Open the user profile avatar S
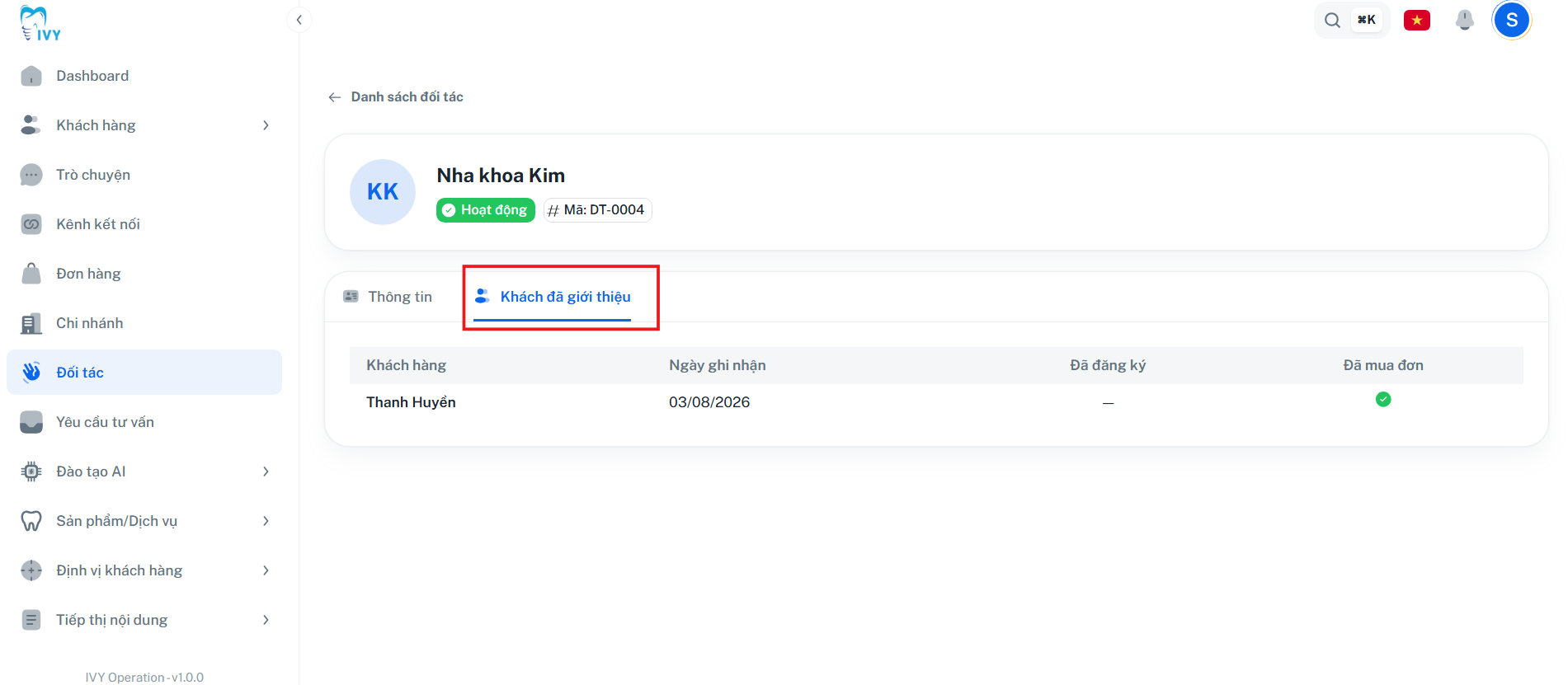1568x685 pixels. click(x=1512, y=20)
